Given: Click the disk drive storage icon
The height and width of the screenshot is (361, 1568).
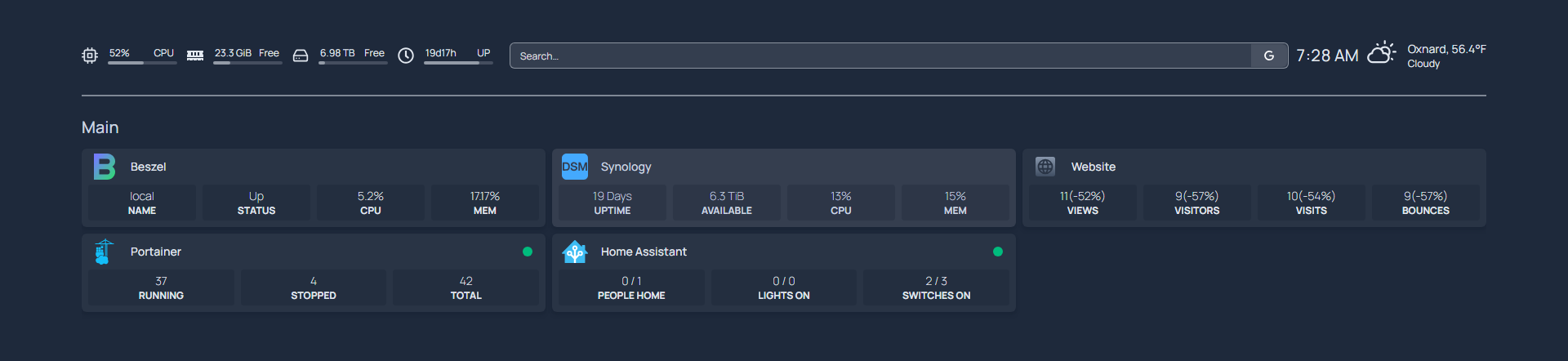Looking at the screenshot, I should 301,56.
